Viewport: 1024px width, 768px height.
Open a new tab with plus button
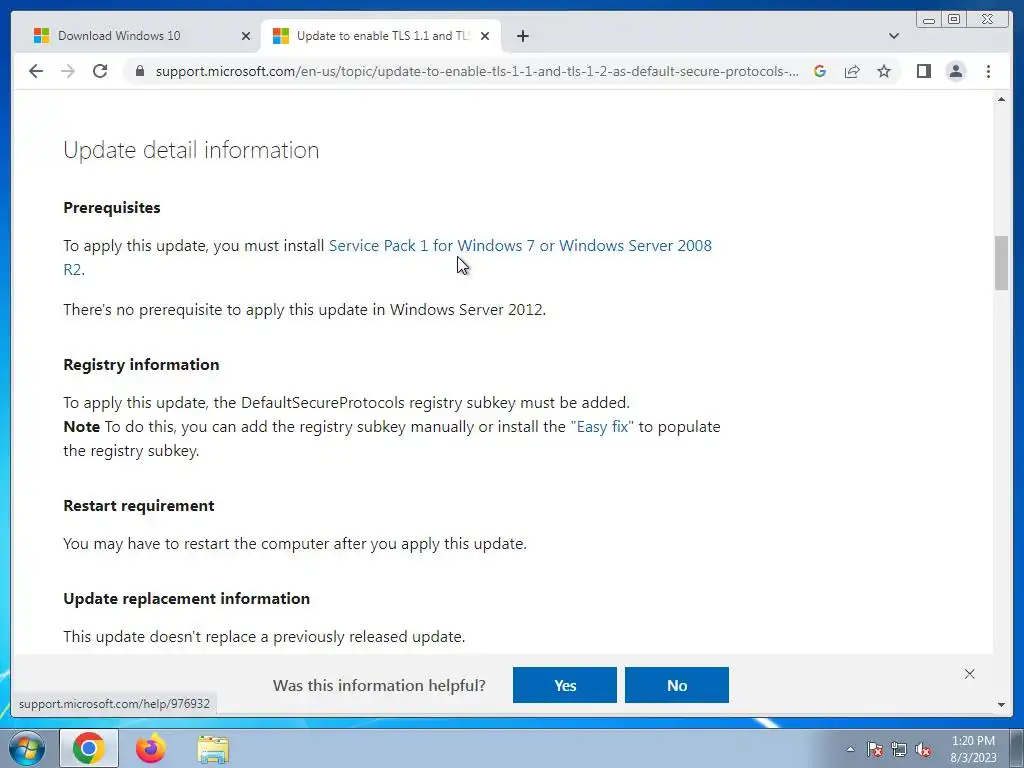click(x=522, y=36)
